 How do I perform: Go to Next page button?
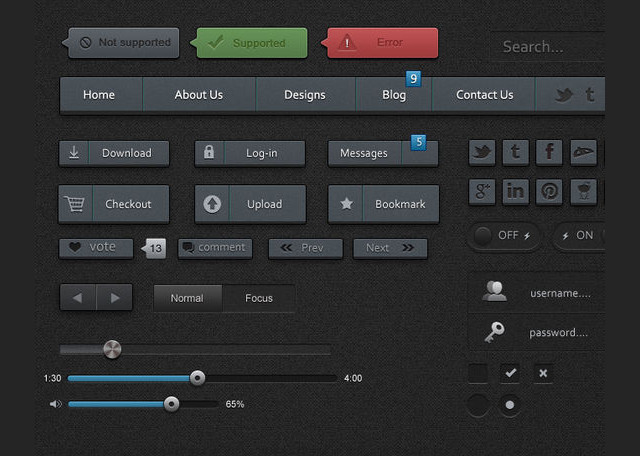tap(390, 249)
